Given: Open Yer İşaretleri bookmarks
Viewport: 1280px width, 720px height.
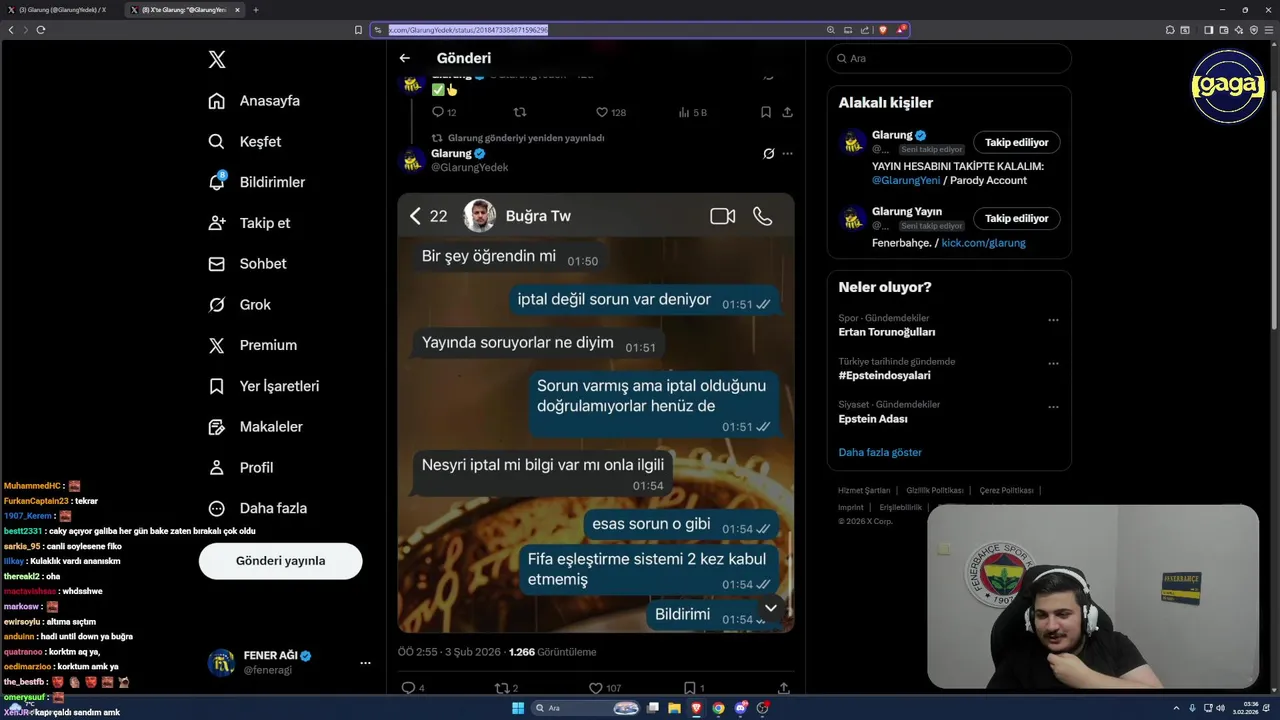Looking at the screenshot, I should pyautogui.click(x=263, y=386).
